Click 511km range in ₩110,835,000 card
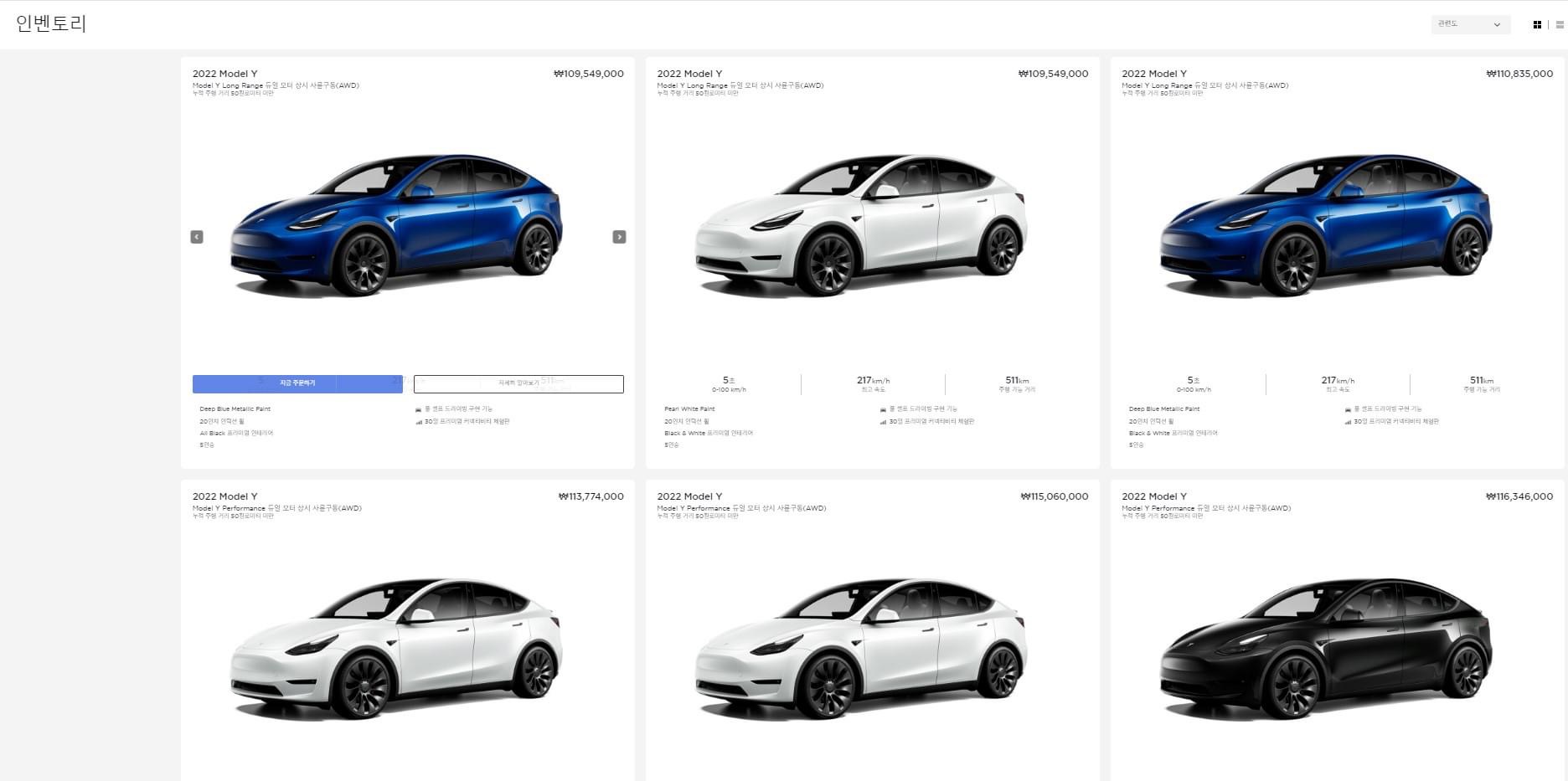The width and height of the screenshot is (1568, 781). pyautogui.click(x=1482, y=384)
